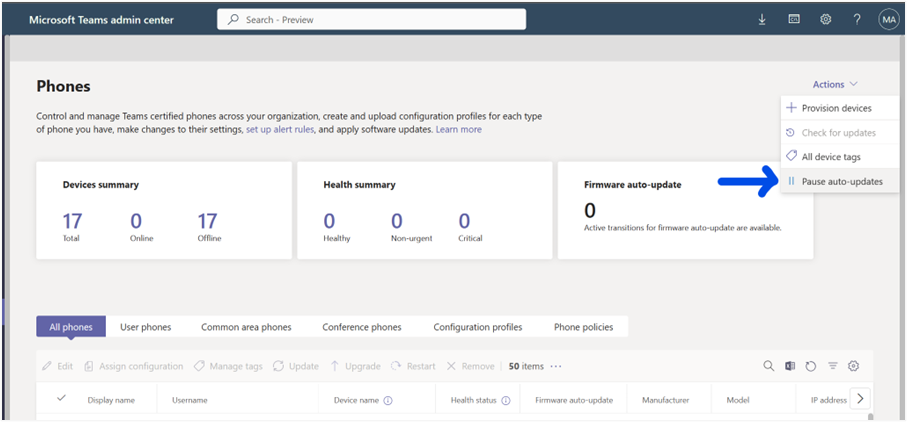
Task: Choose Provision devices from Actions menu
Action: point(836,108)
